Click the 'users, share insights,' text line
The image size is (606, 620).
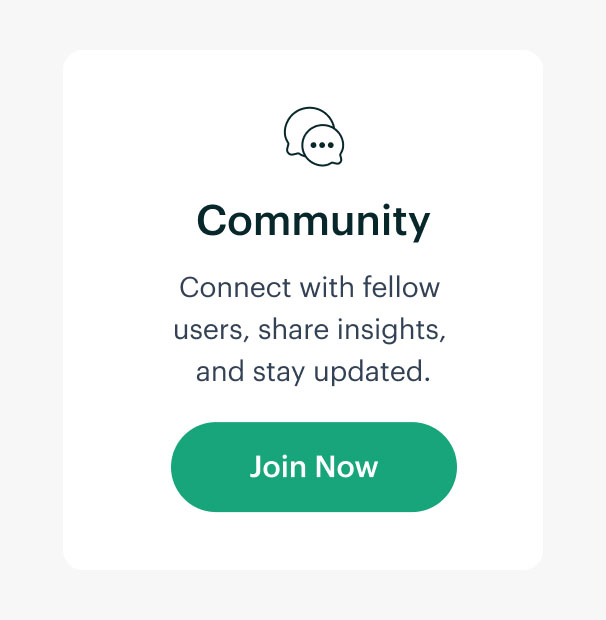tap(310, 329)
